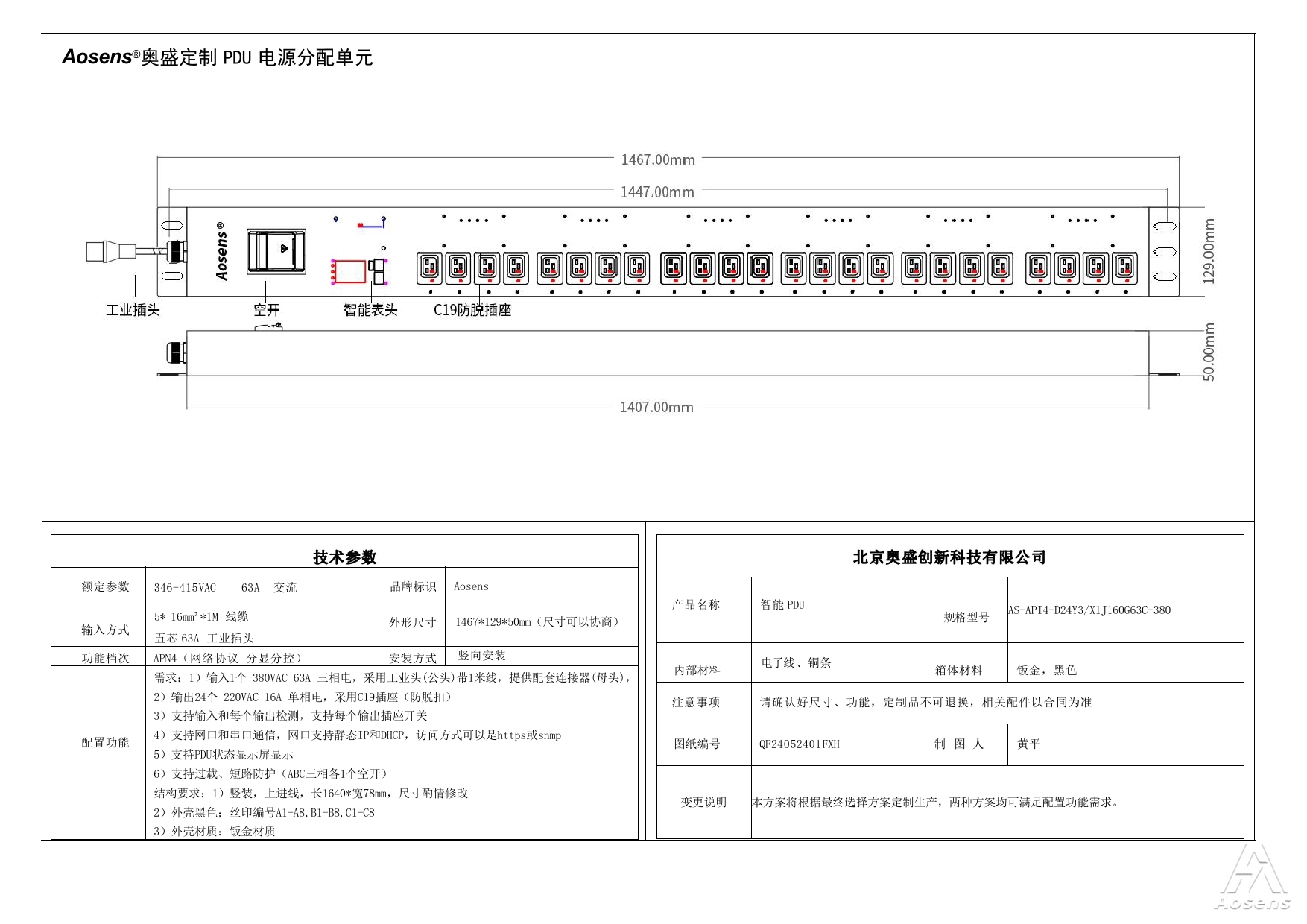Select the rightmost C19 socket
The height and width of the screenshot is (924, 1307).
click(1124, 268)
